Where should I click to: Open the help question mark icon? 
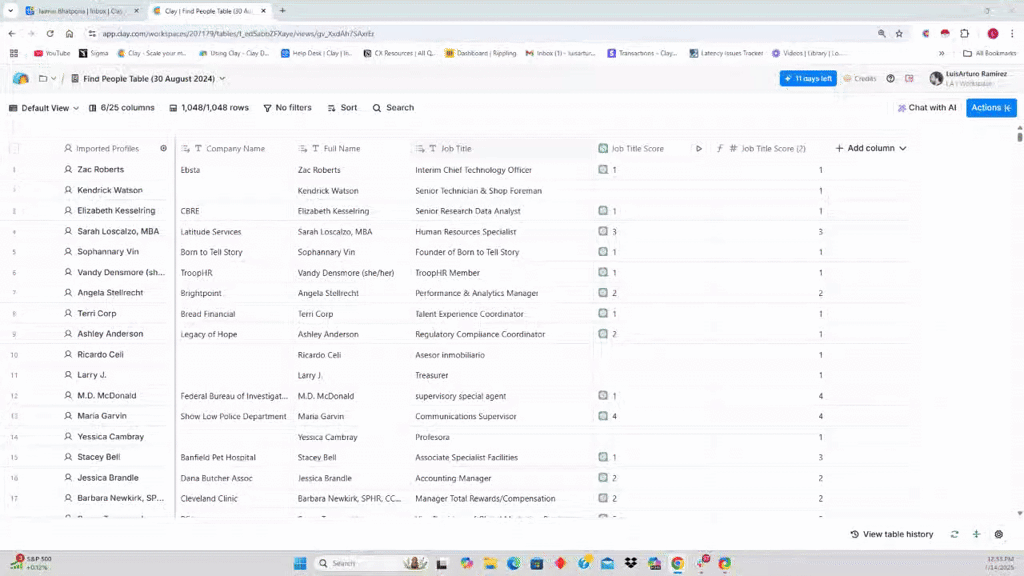890,78
